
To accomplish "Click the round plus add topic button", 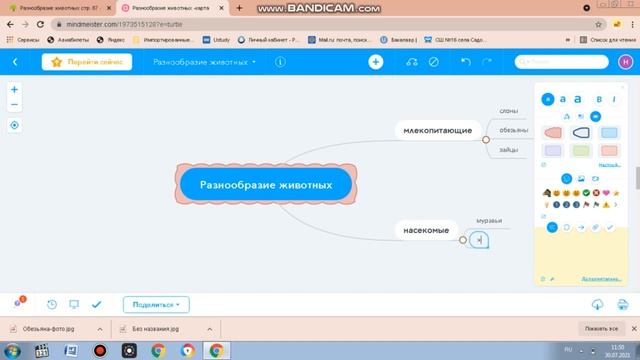I will click(x=376, y=62).
